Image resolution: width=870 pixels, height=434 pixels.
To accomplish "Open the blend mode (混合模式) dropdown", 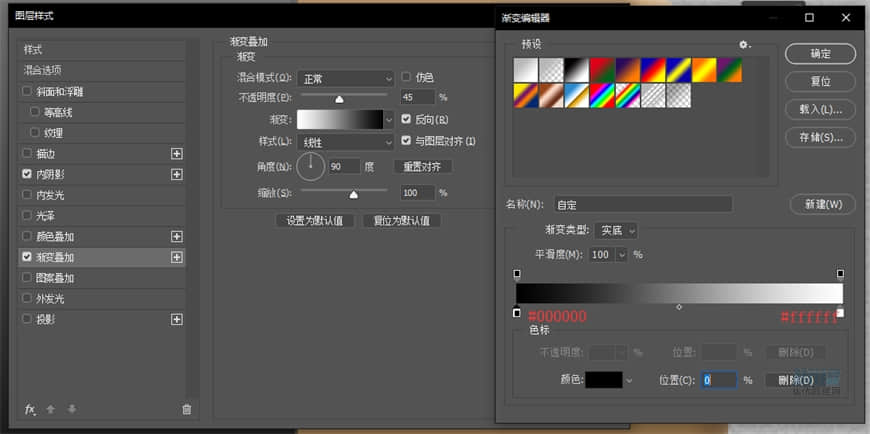I will (346, 79).
